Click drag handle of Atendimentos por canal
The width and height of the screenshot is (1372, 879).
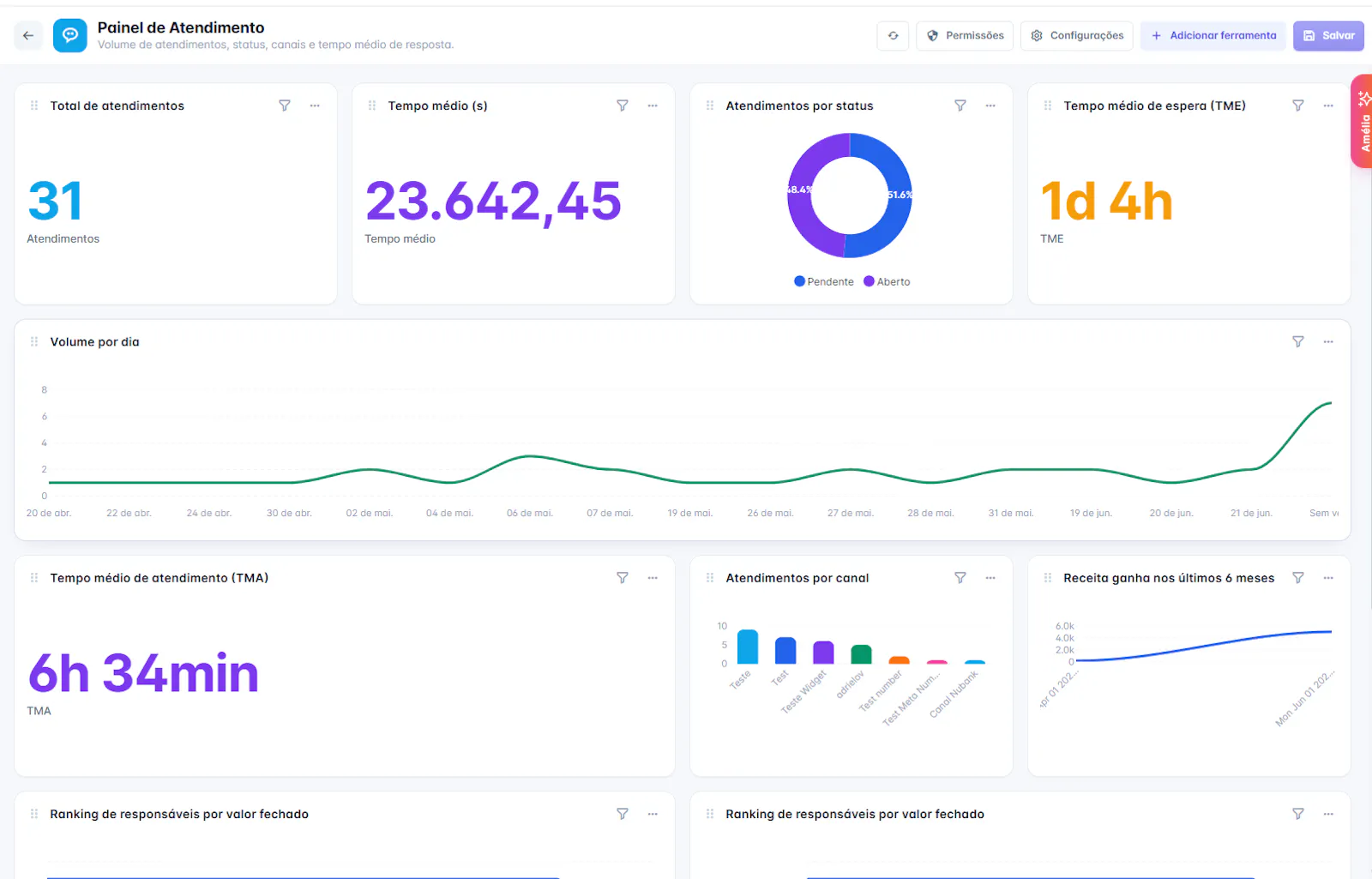tap(710, 578)
